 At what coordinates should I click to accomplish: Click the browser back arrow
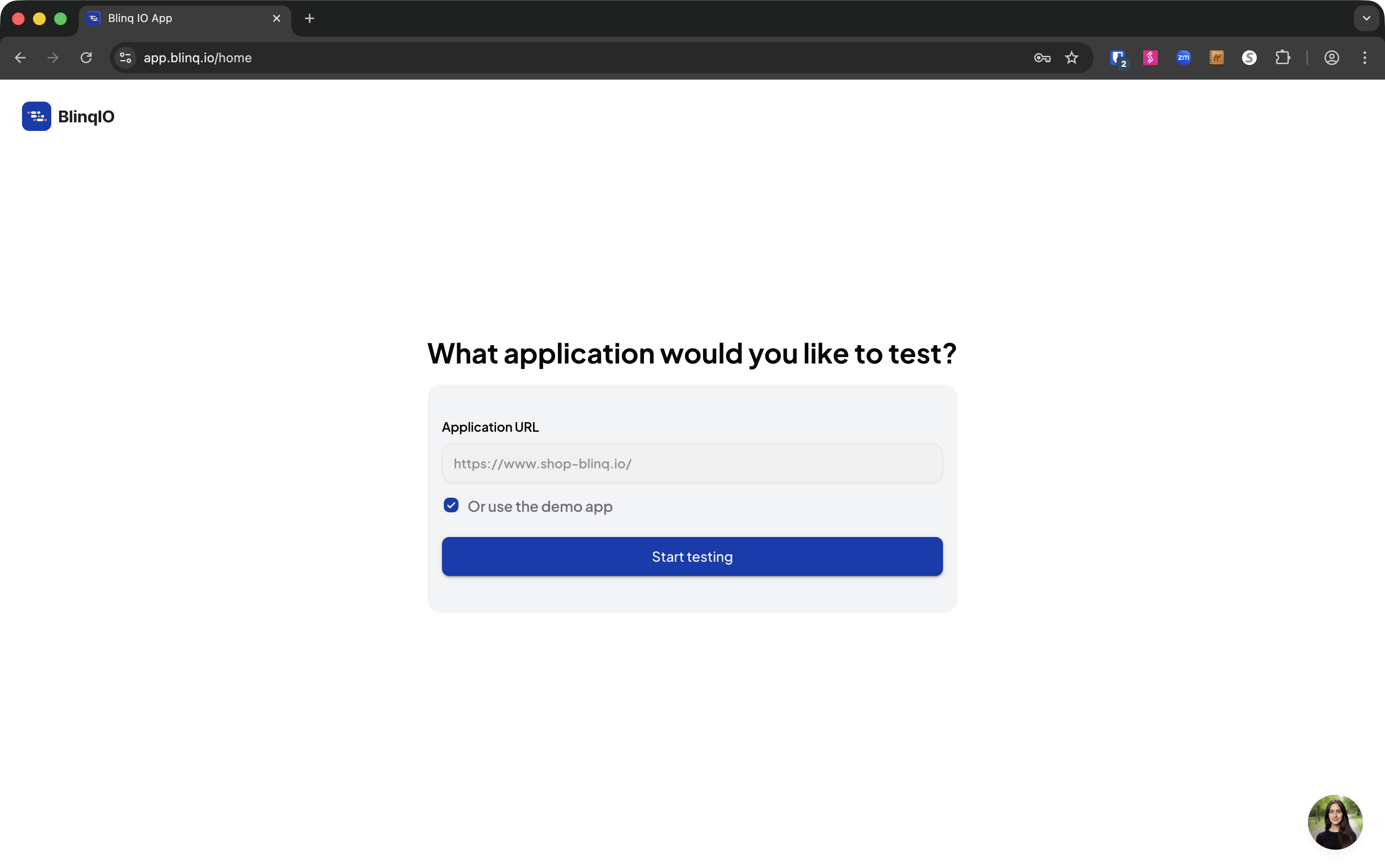coord(20,58)
